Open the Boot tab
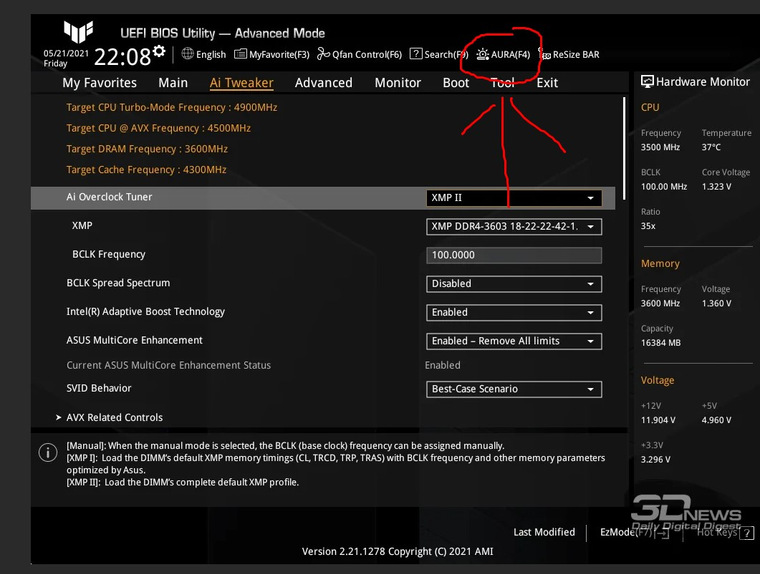This screenshot has height=574, width=760. pos(456,83)
